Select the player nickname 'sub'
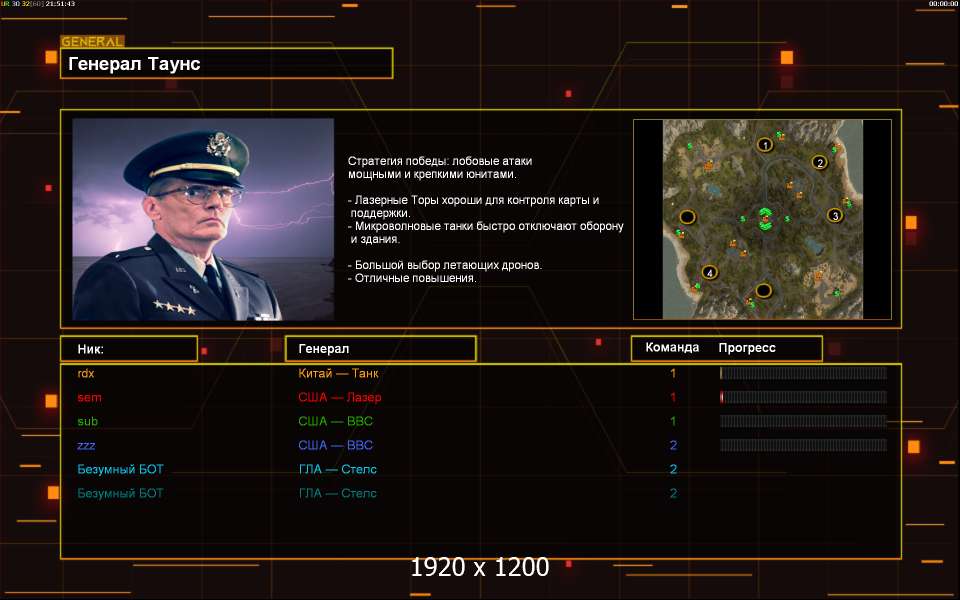The height and width of the screenshot is (600, 960). [88, 421]
